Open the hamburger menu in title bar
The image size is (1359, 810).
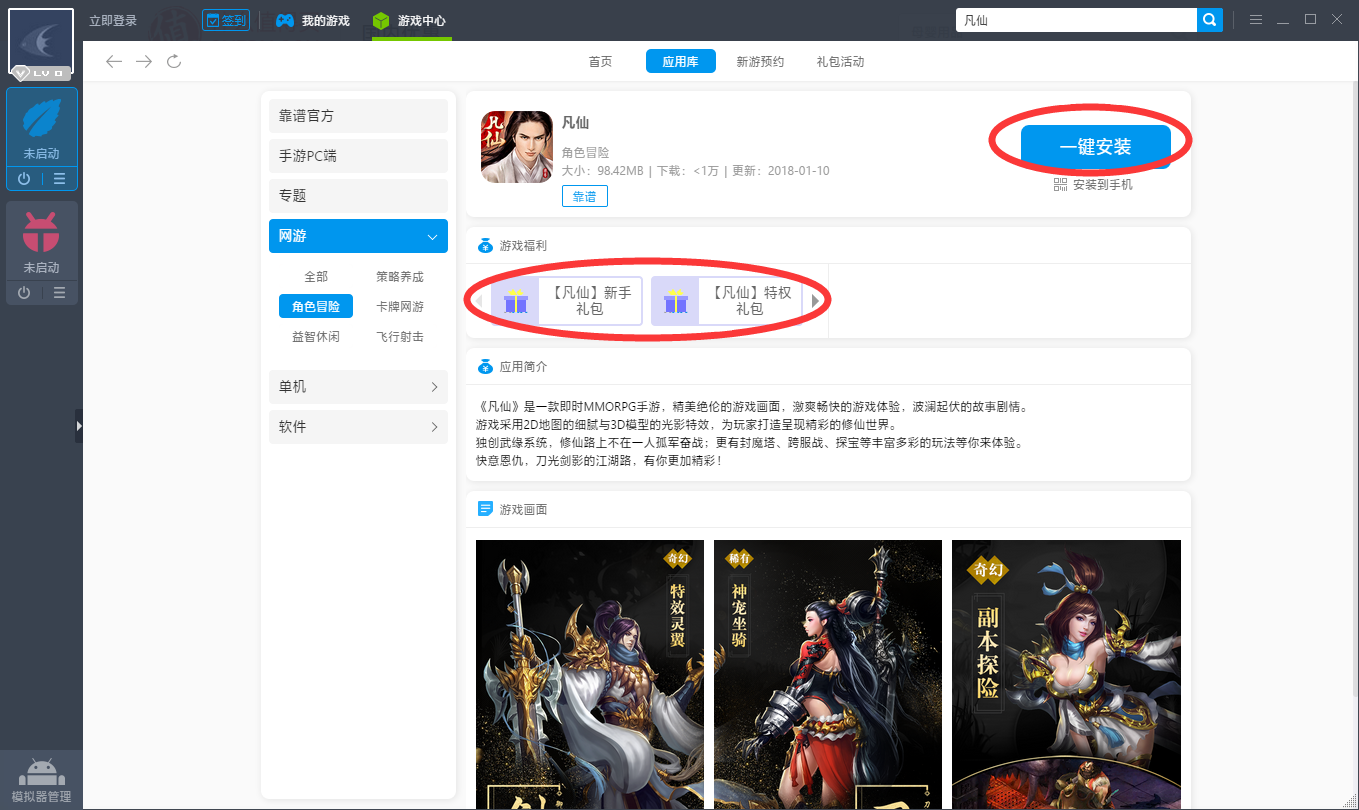point(1256,20)
